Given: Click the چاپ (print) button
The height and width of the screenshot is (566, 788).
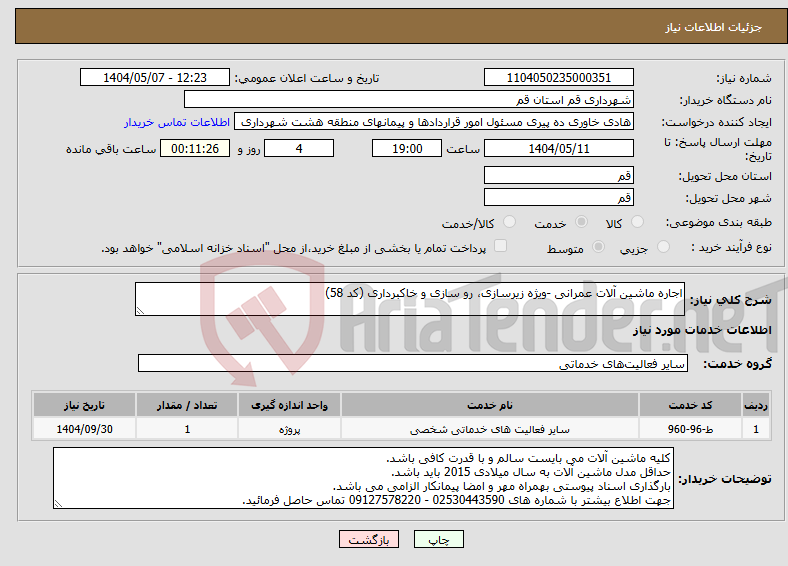Looking at the screenshot, I should tap(438, 539).
